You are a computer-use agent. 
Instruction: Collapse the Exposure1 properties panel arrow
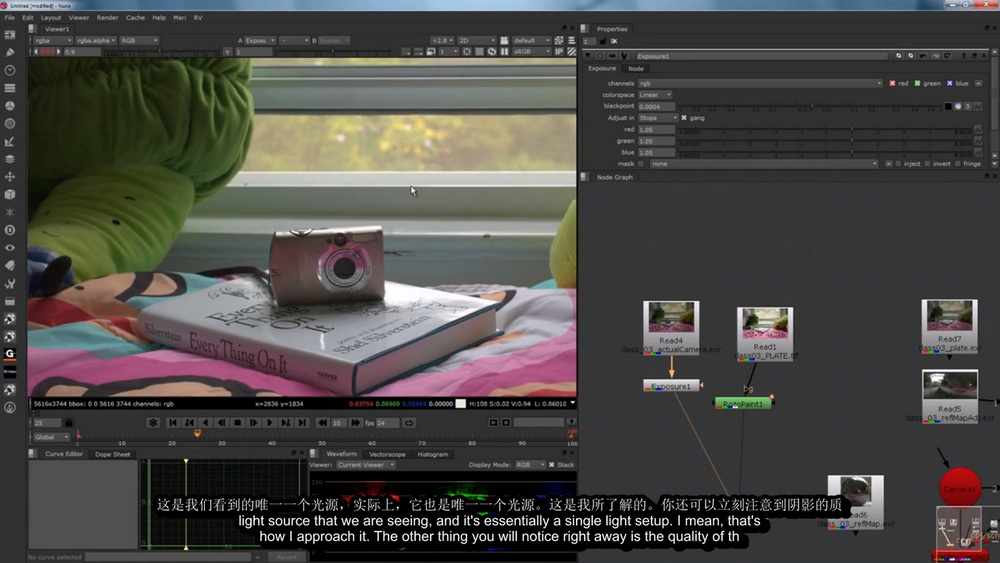pos(587,56)
